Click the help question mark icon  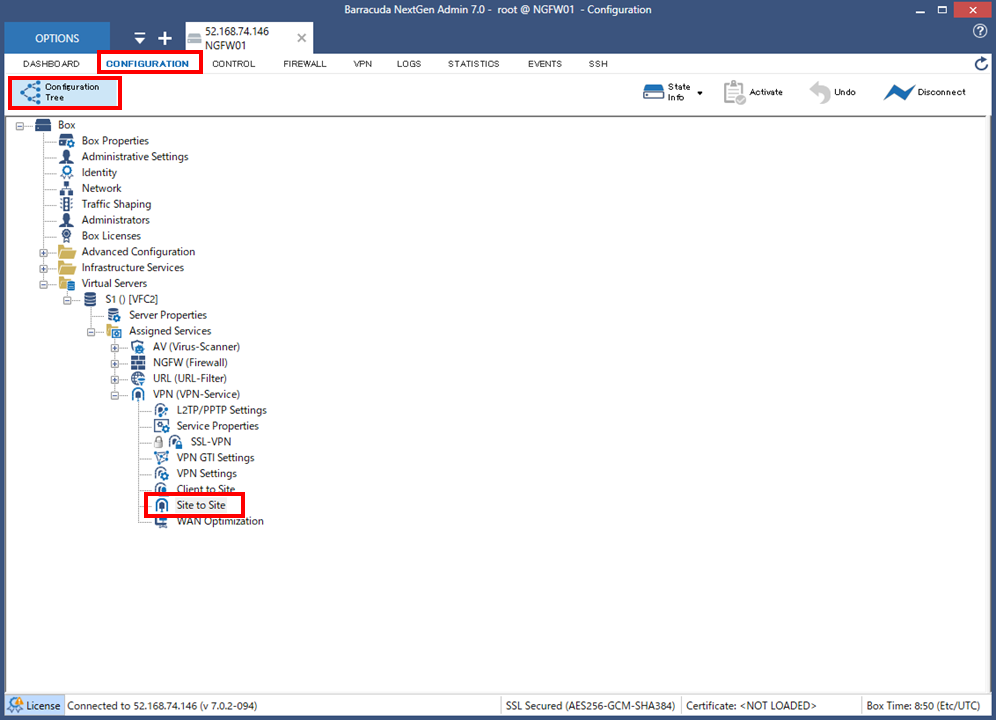[x=980, y=31]
